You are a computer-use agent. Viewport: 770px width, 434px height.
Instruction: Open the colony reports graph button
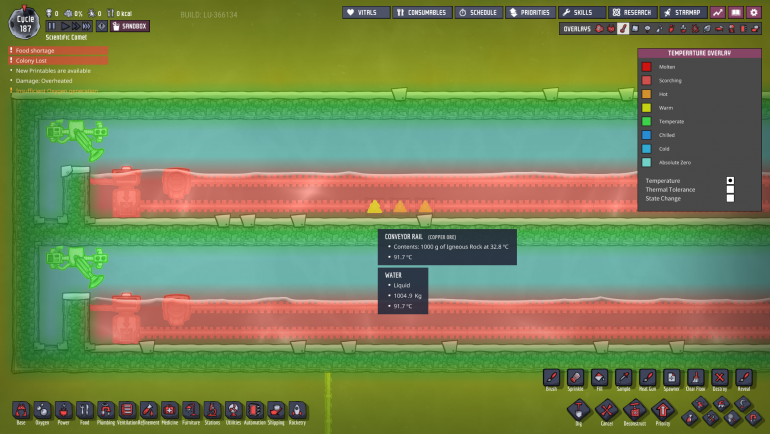point(718,12)
